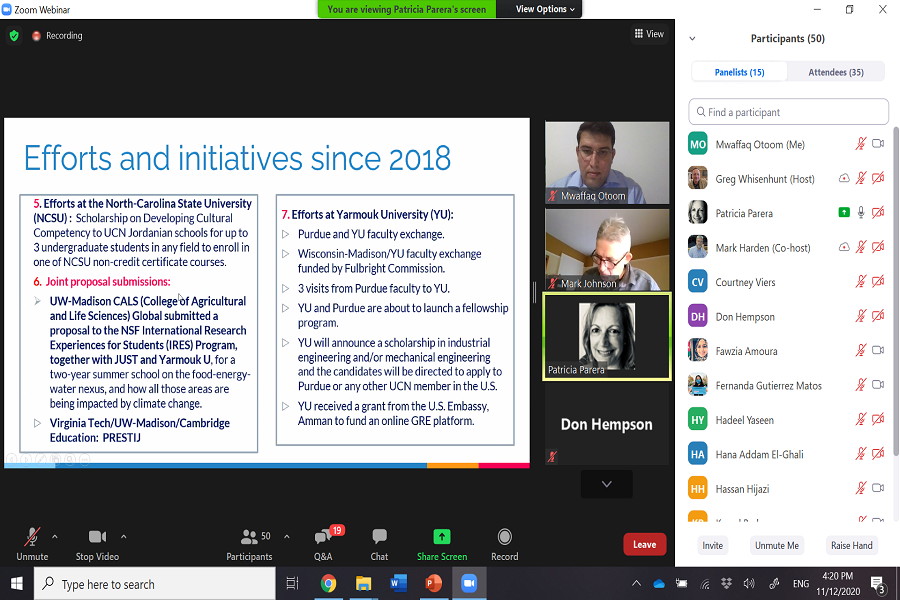Open Task View on the taskbar
Viewport: 900px width, 600px height.
pyautogui.click(x=292, y=584)
